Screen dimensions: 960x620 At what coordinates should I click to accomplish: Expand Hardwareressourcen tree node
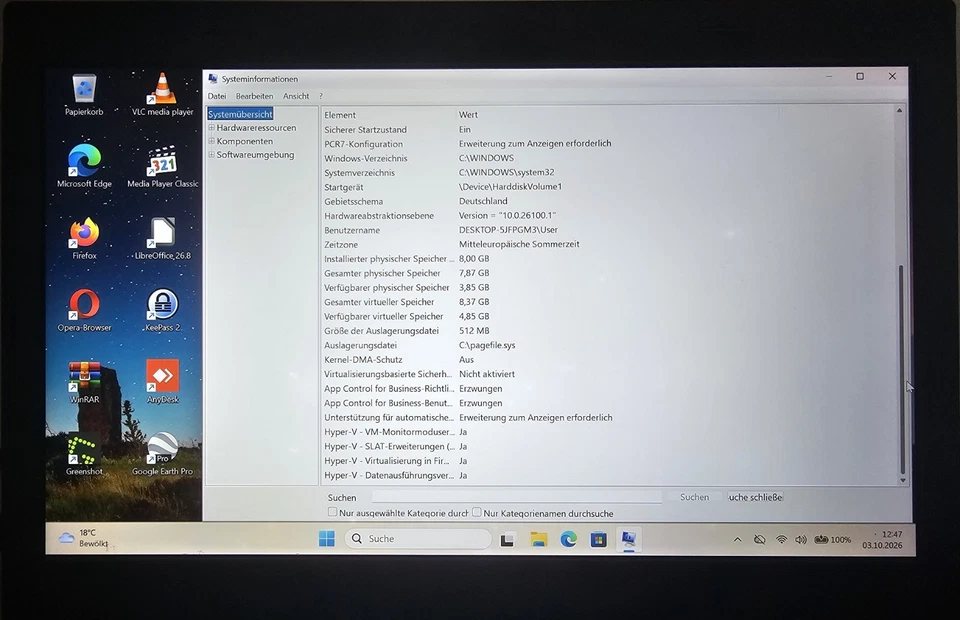click(x=211, y=127)
